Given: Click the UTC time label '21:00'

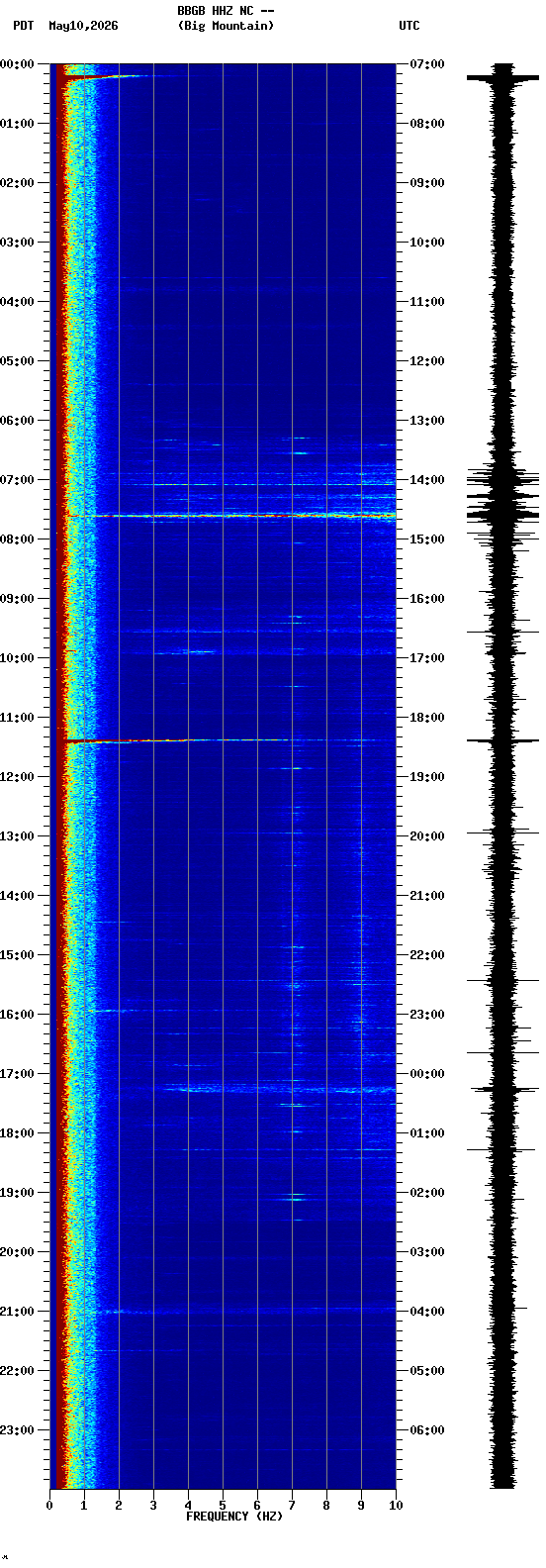Looking at the screenshot, I should point(427,896).
